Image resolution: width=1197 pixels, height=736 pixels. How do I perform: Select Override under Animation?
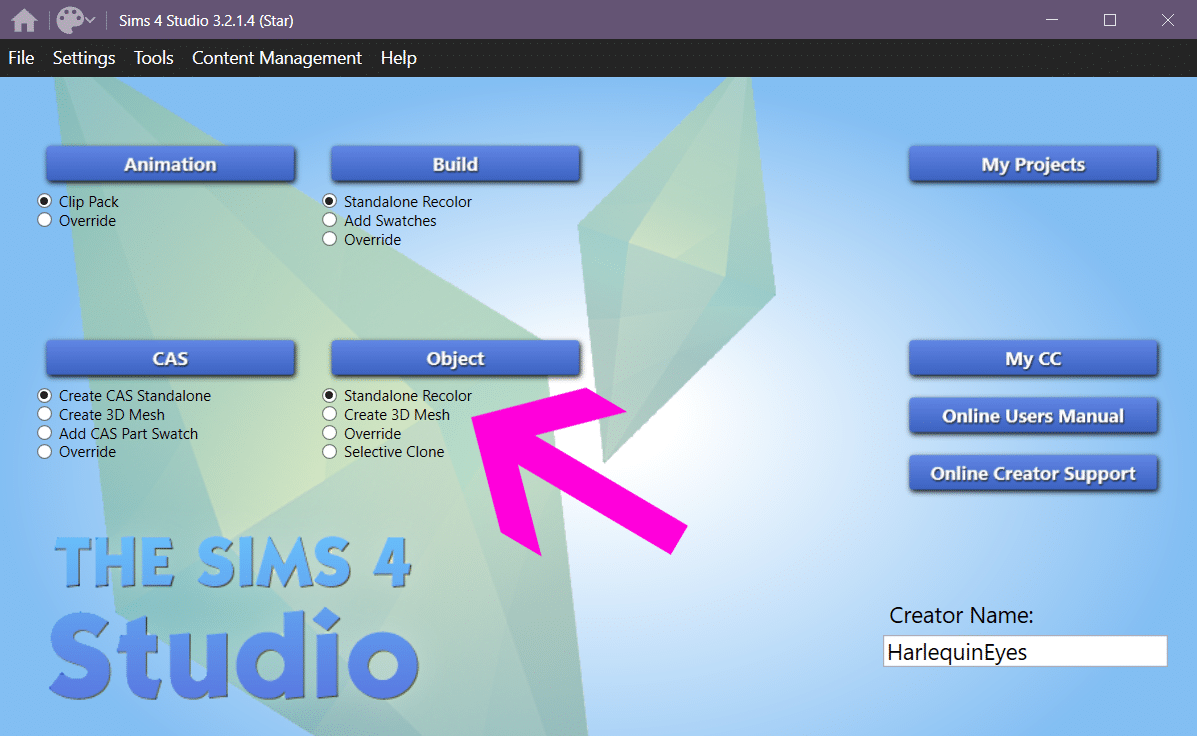point(45,221)
